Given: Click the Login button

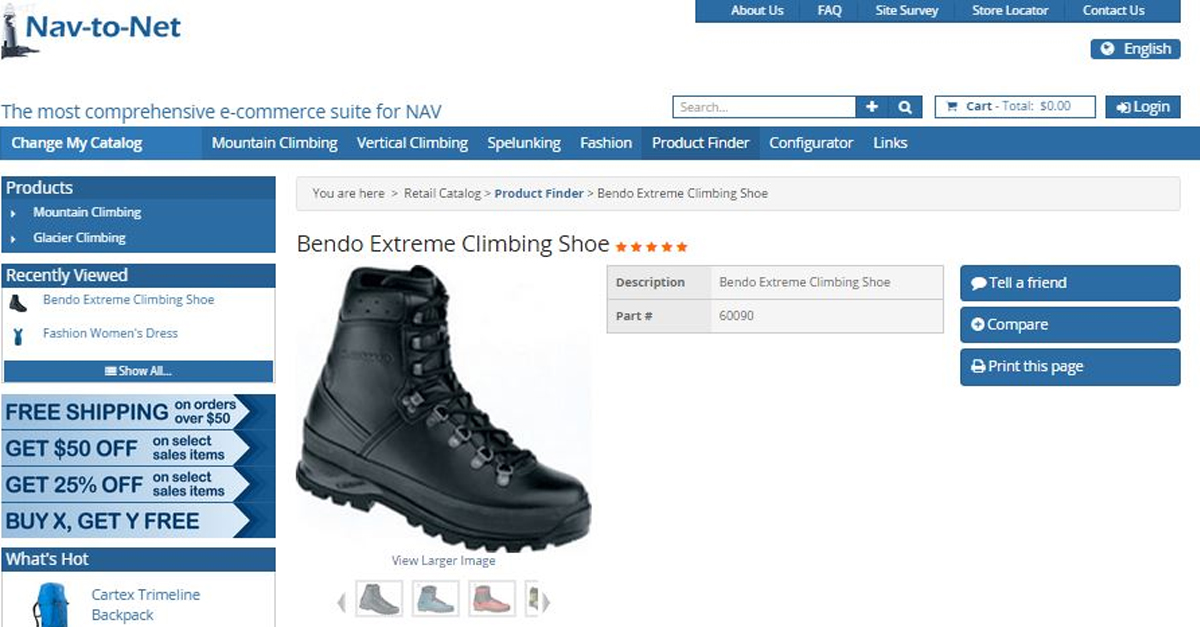Looking at the screenshot, I should [1143, 107].
